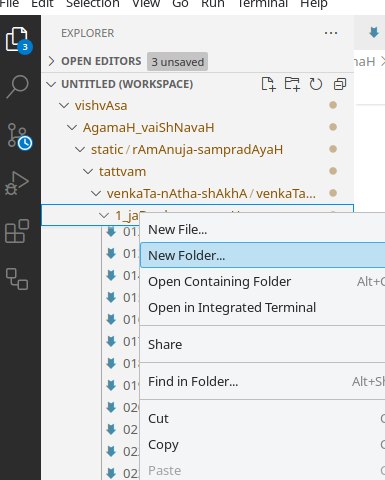Open the Extensions view icon
Screen dimensions: 385x480
[17, 231]
